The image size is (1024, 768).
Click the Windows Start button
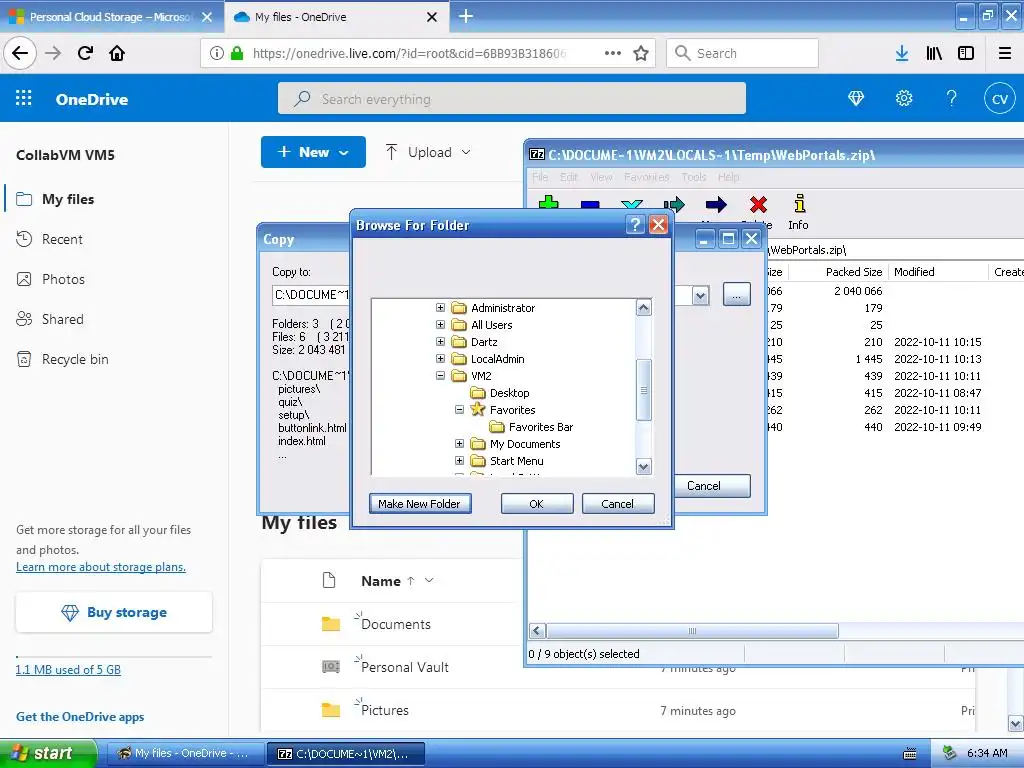pyautogui.click(x=47, y=753)
